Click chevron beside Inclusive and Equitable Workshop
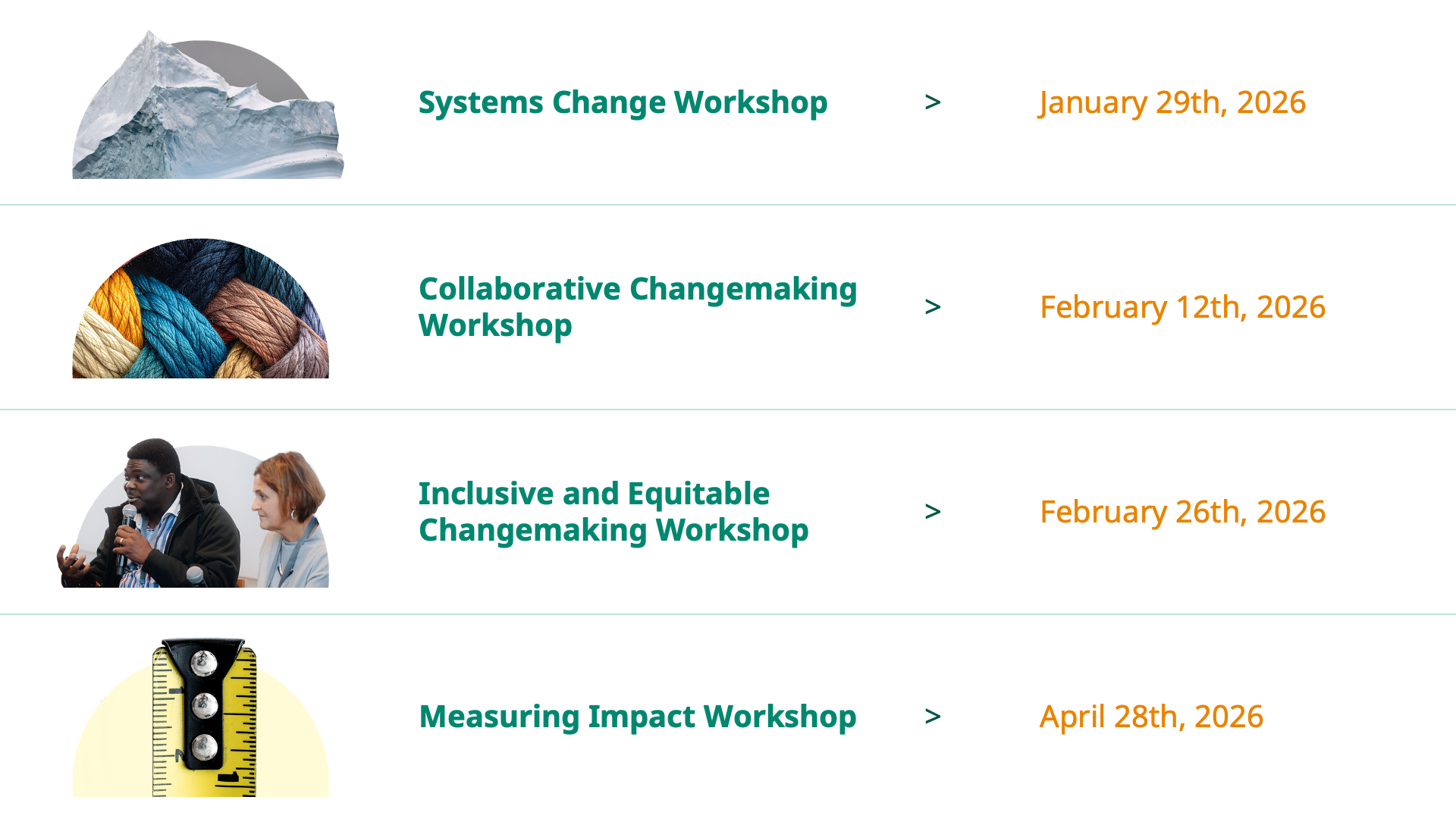Viewport: 1456px width, 819px height. tap(933, 512)
